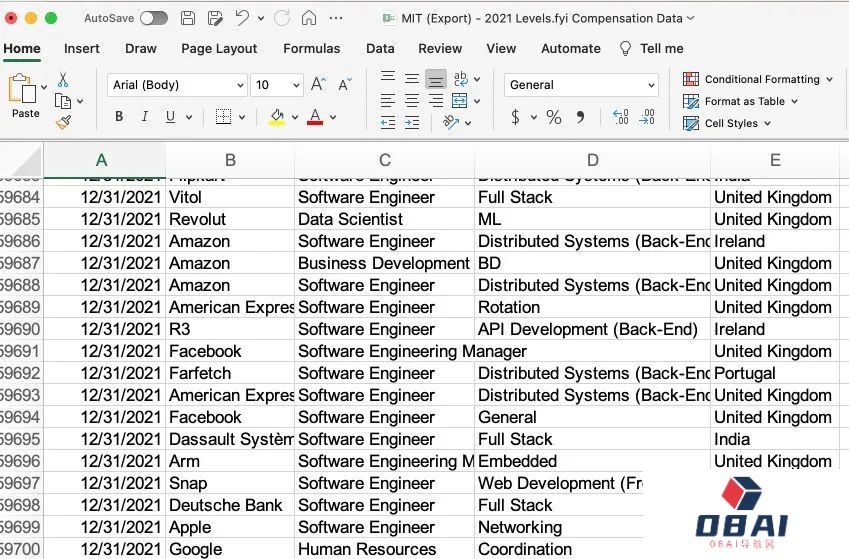
Task: Apply the yellow fill color bucket
Action: (277, 116)
